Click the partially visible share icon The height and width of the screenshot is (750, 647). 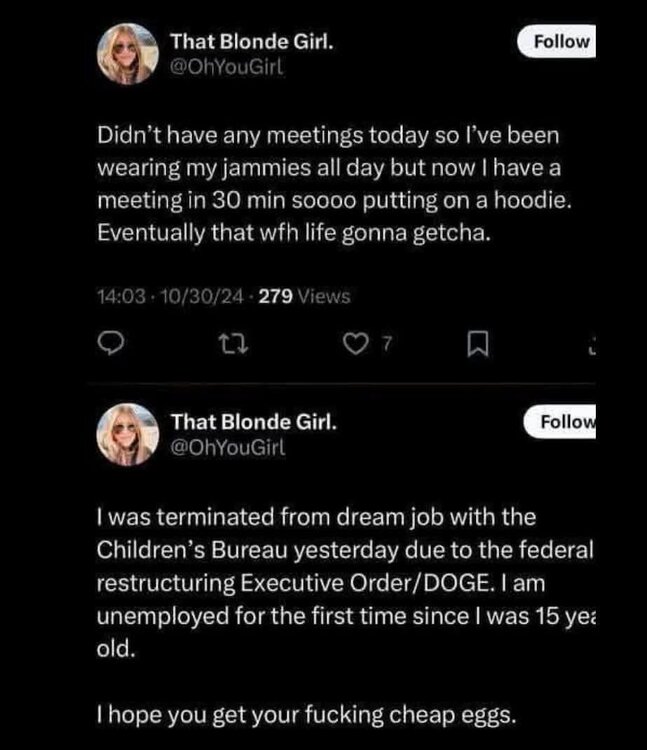(x=591, y=346)
